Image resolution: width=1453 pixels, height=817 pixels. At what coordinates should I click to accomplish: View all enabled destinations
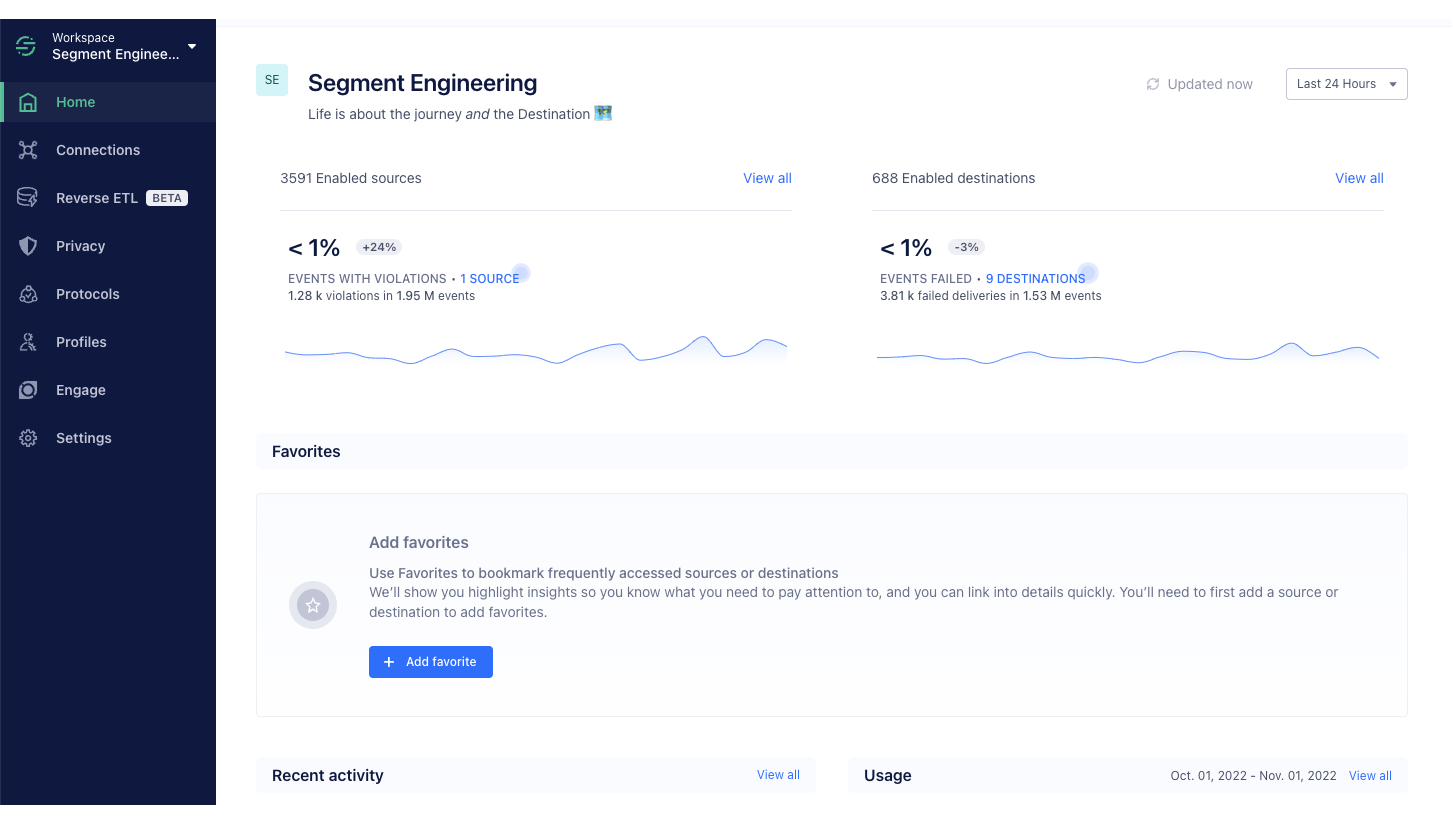coord(1359,178)
